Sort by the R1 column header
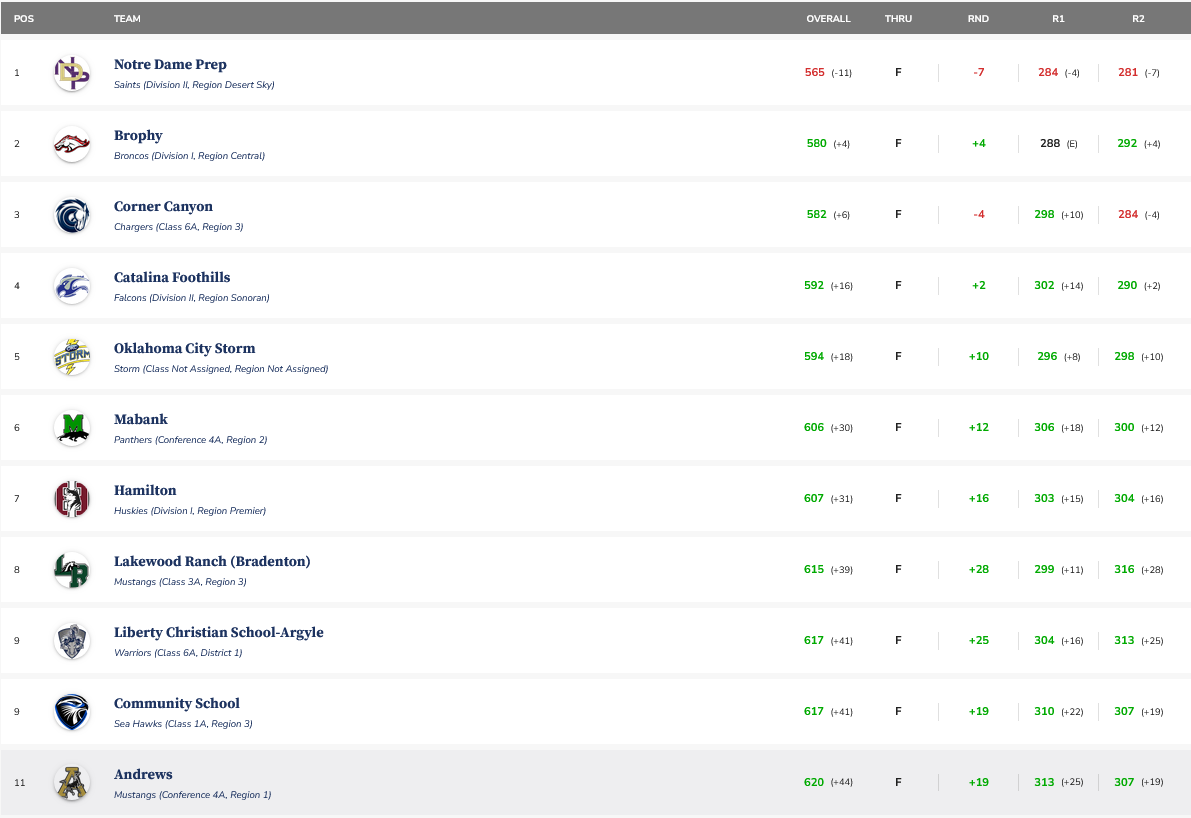This screenshot has height=818, width=1191. 1058,19
